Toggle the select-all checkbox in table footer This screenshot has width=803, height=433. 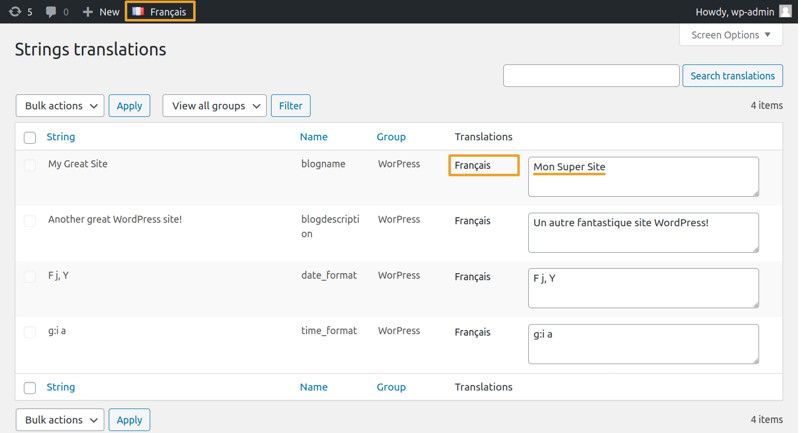[x=30, y=388]
